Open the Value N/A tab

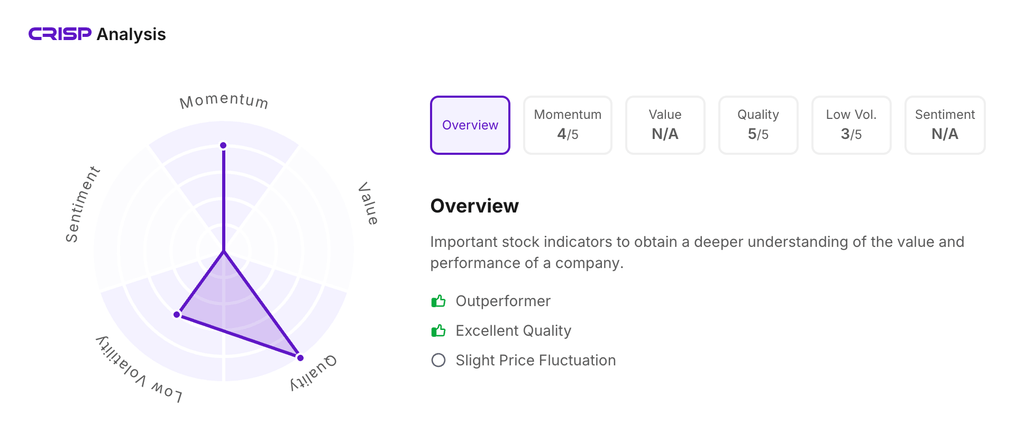click(x=665, y=125)
